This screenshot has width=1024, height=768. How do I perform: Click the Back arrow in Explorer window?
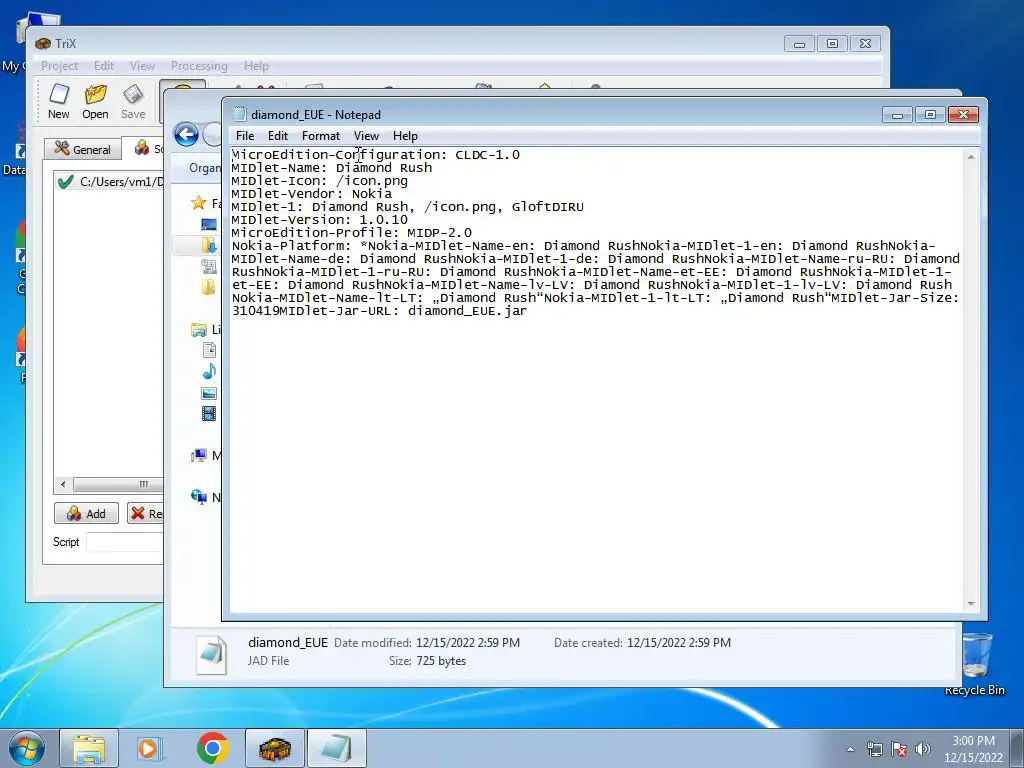[186, 135]
